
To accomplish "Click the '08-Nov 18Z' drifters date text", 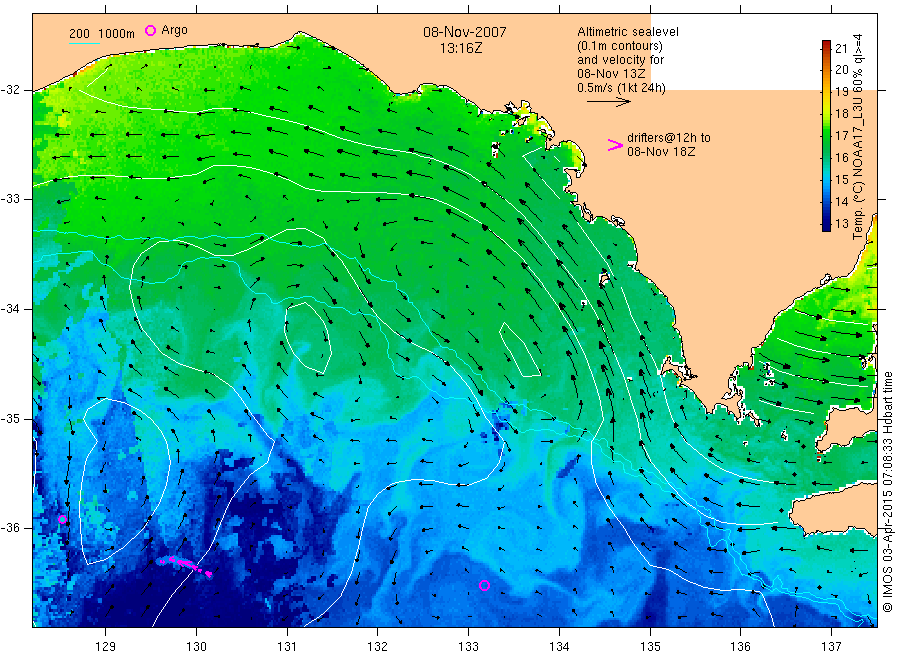I will coord(661,152).
